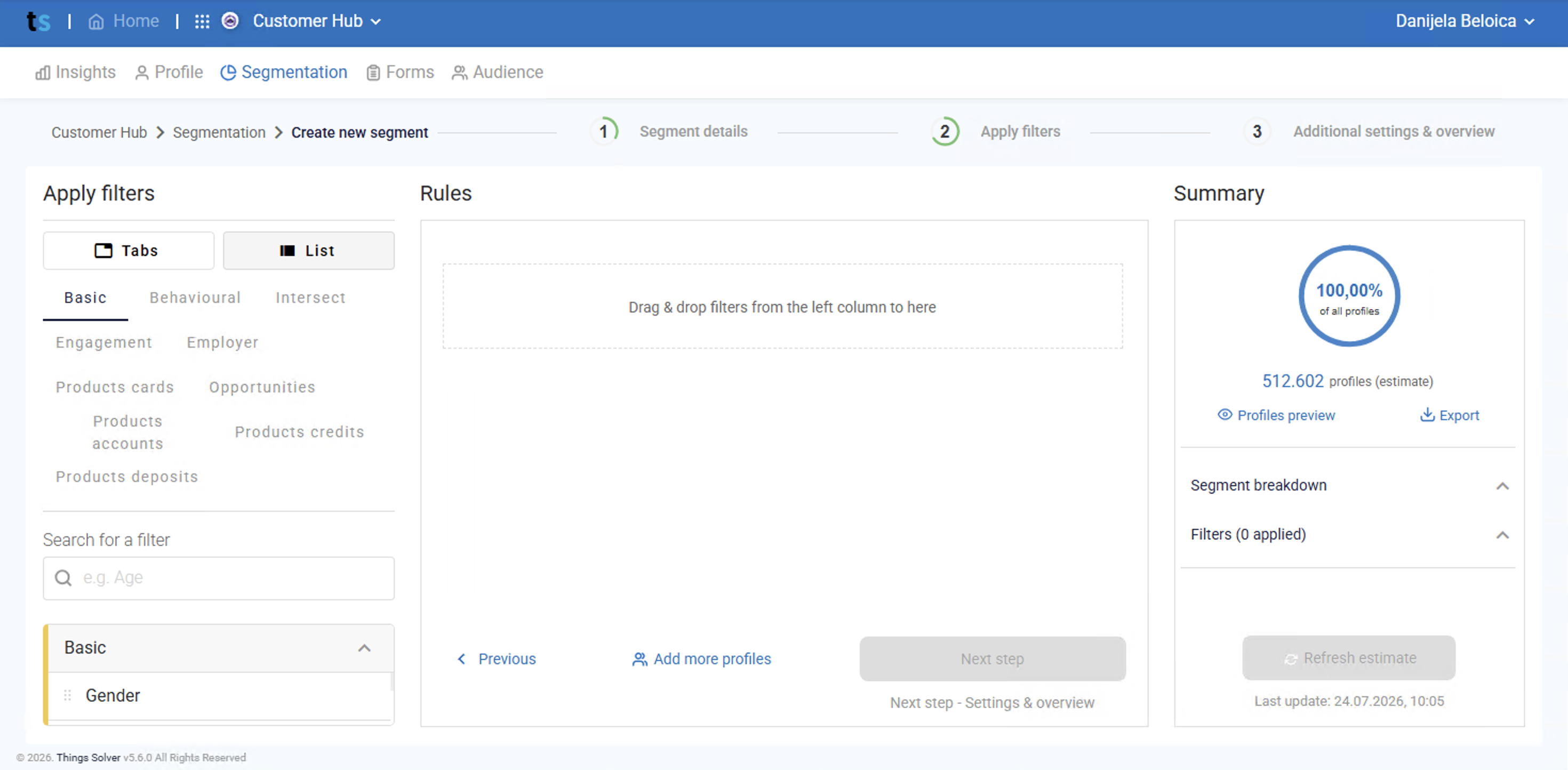This screenshot has width=1568, height=770.
Task: Go back with the Previous link
Action: point(497,659)
